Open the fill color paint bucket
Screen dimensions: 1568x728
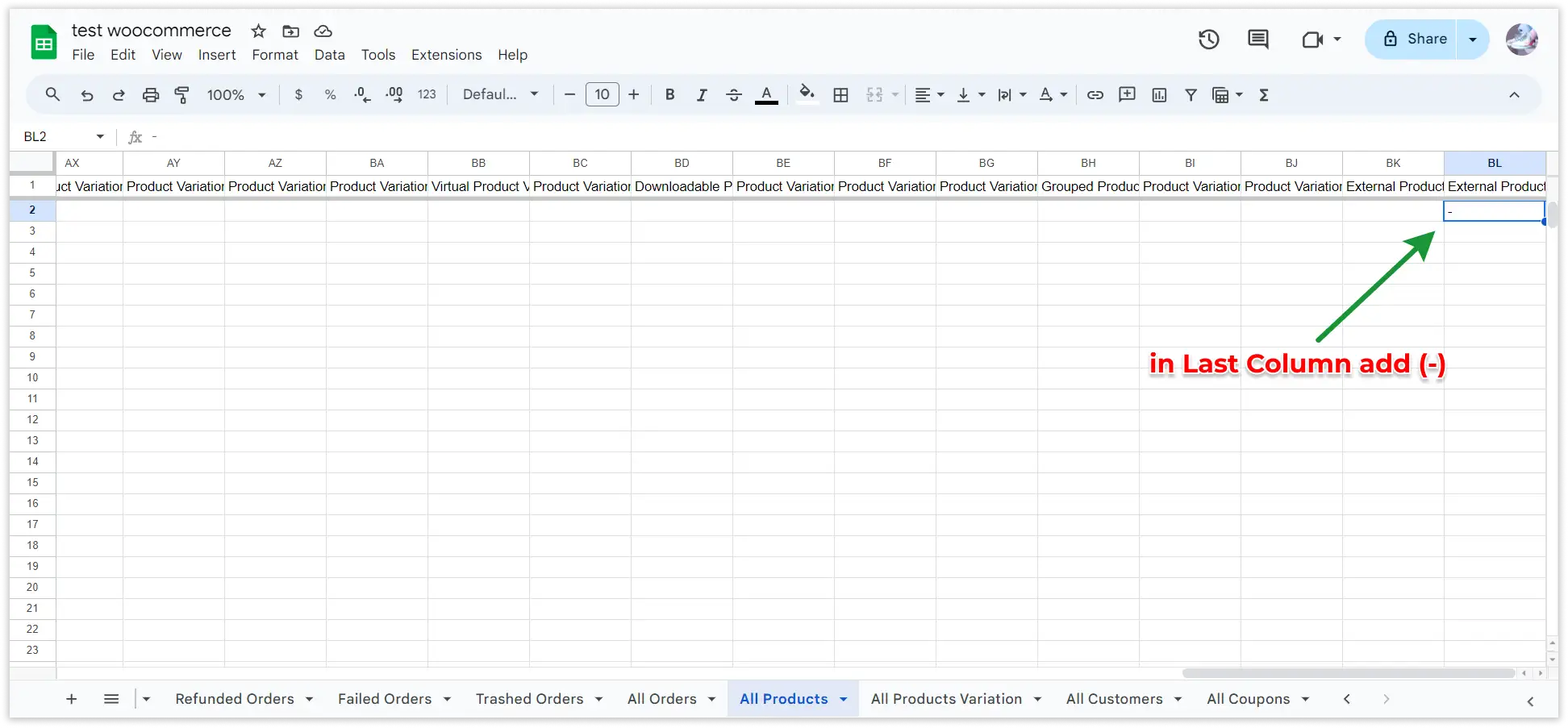(807, 94)
